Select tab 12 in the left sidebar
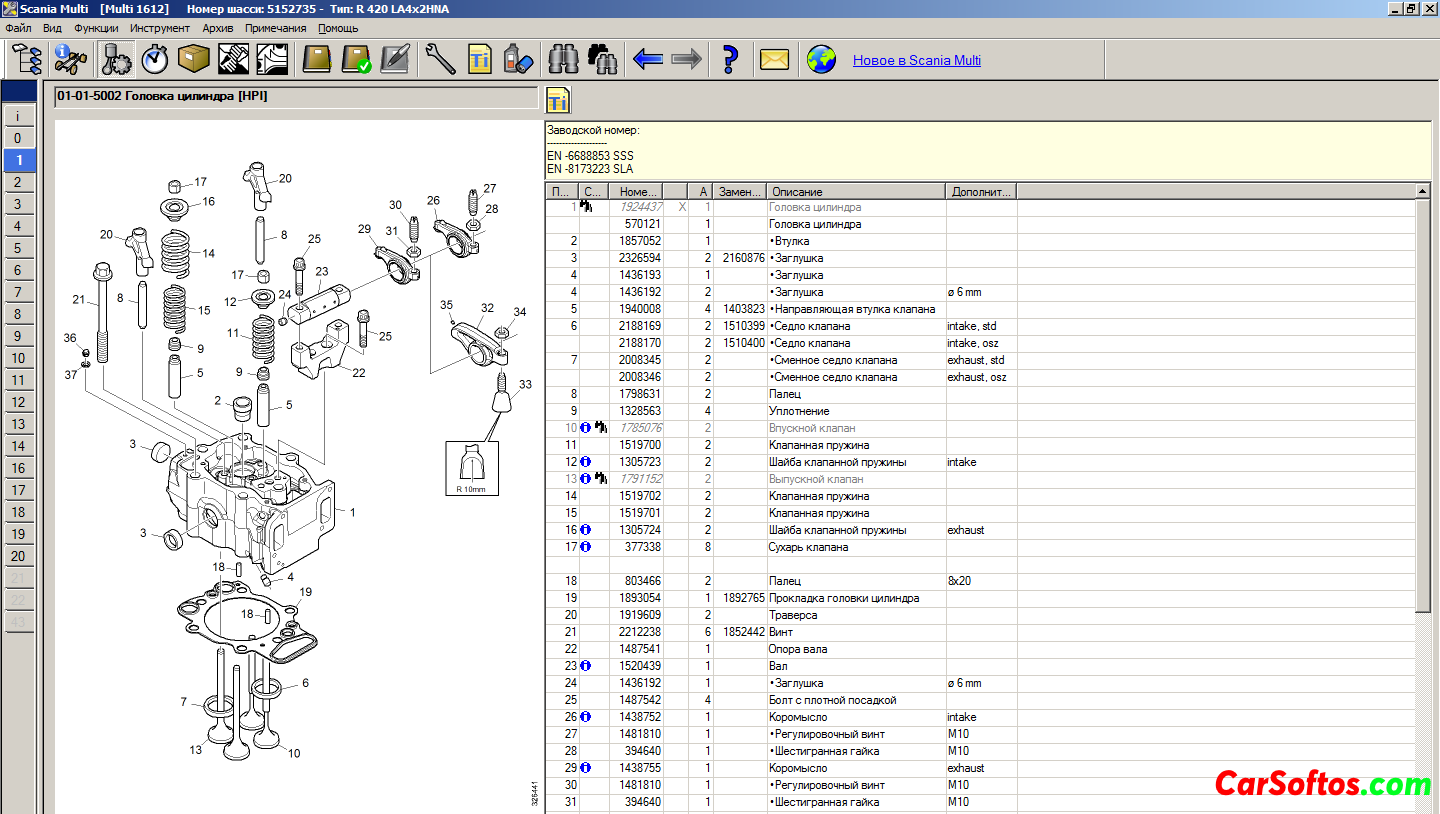This screenshot has height=814, width=1440. [18, 402]
